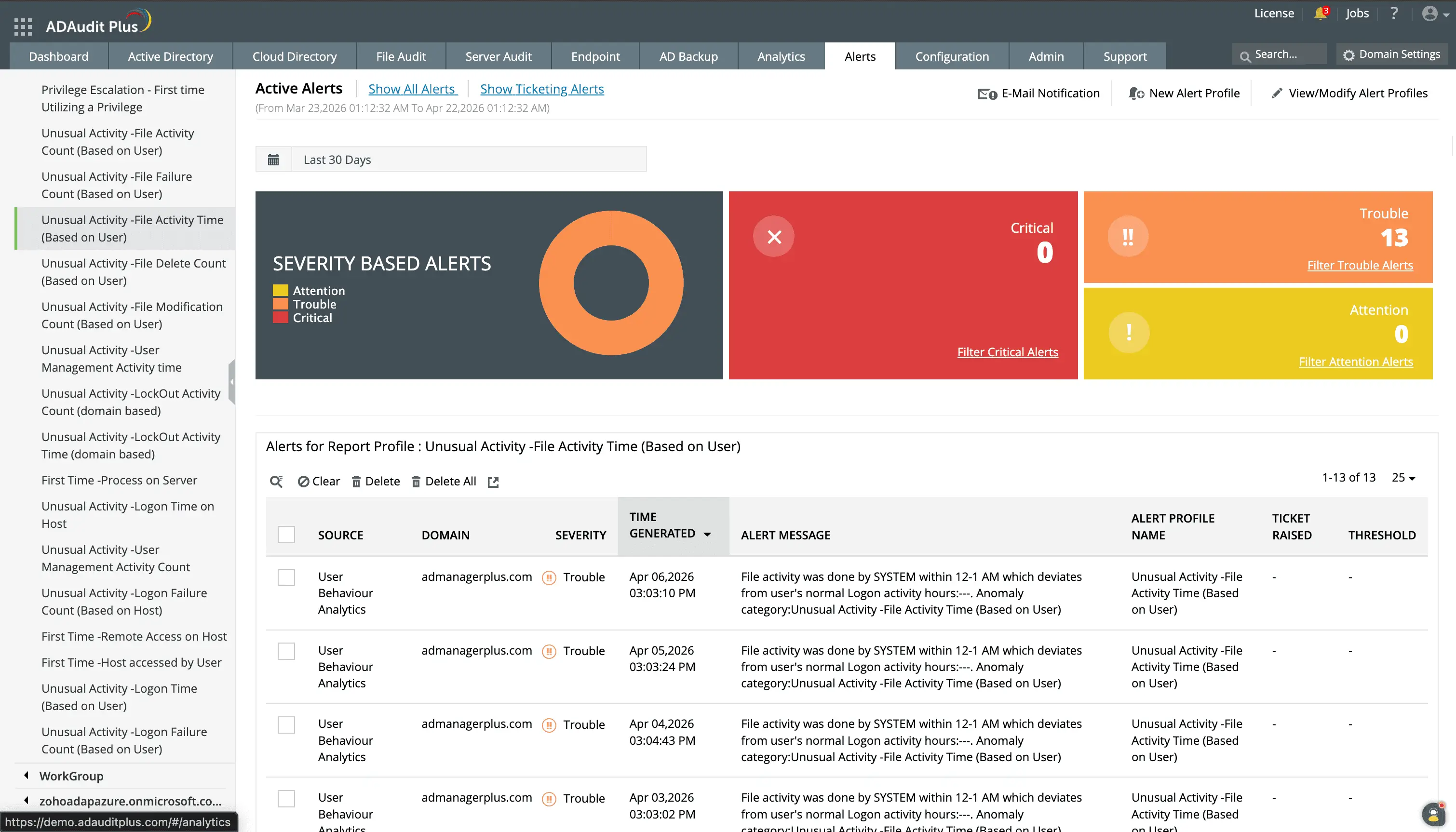
Task: Click the orange Trouble legend swatch
Action: coord(280,304)
